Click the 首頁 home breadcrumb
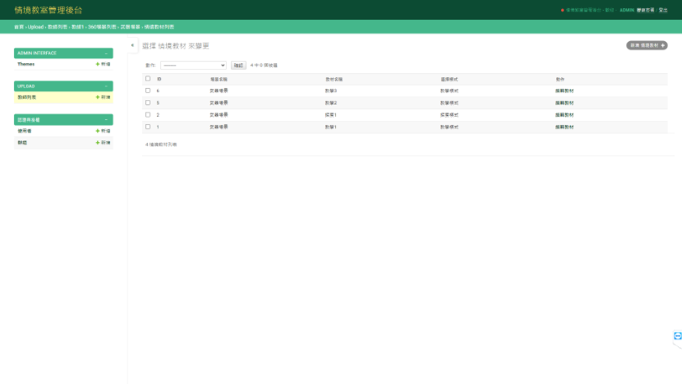 19,27
